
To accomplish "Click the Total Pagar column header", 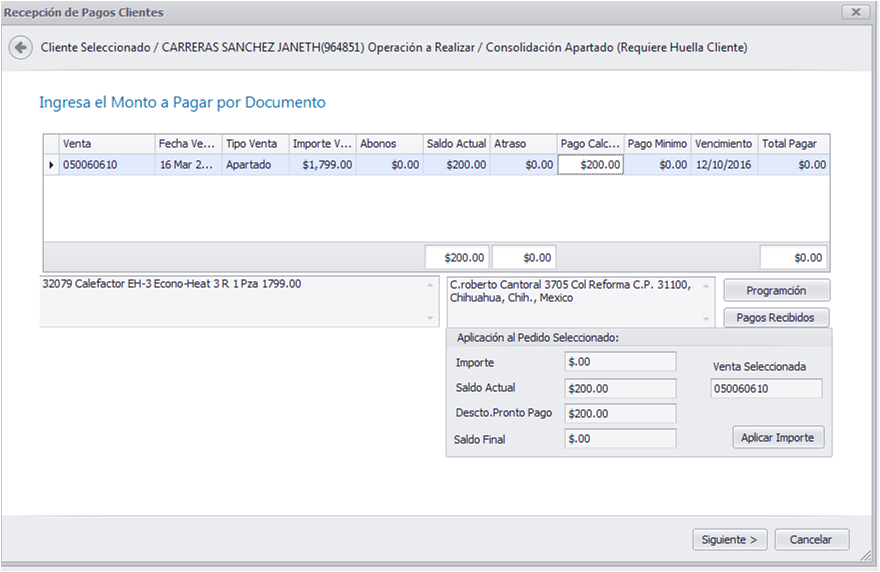I will click(x=794, y=144).
